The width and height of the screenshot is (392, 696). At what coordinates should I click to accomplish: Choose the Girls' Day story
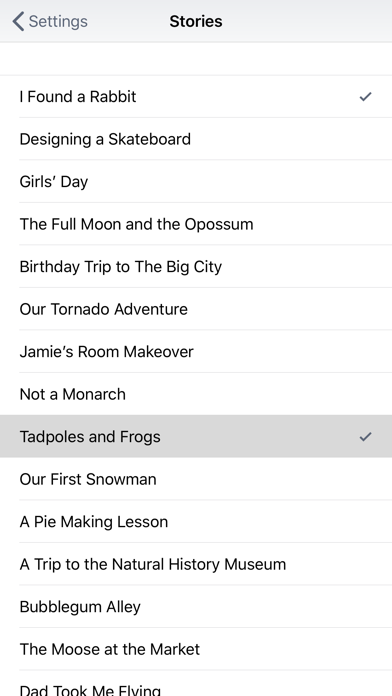tap(196, 182)
